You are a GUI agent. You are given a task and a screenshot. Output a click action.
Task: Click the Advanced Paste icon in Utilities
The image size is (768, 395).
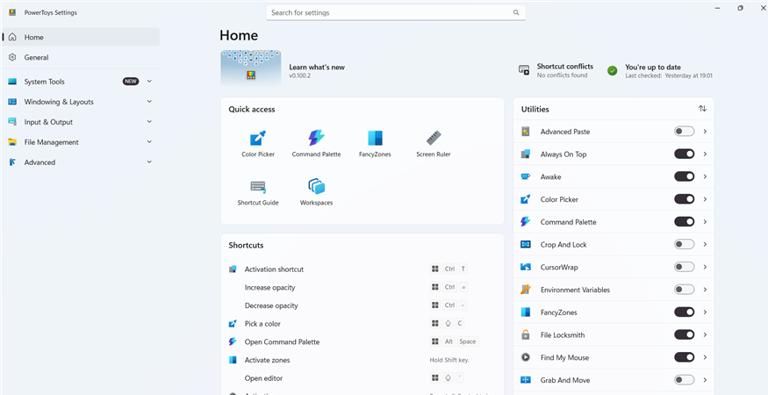click(526, 131)
